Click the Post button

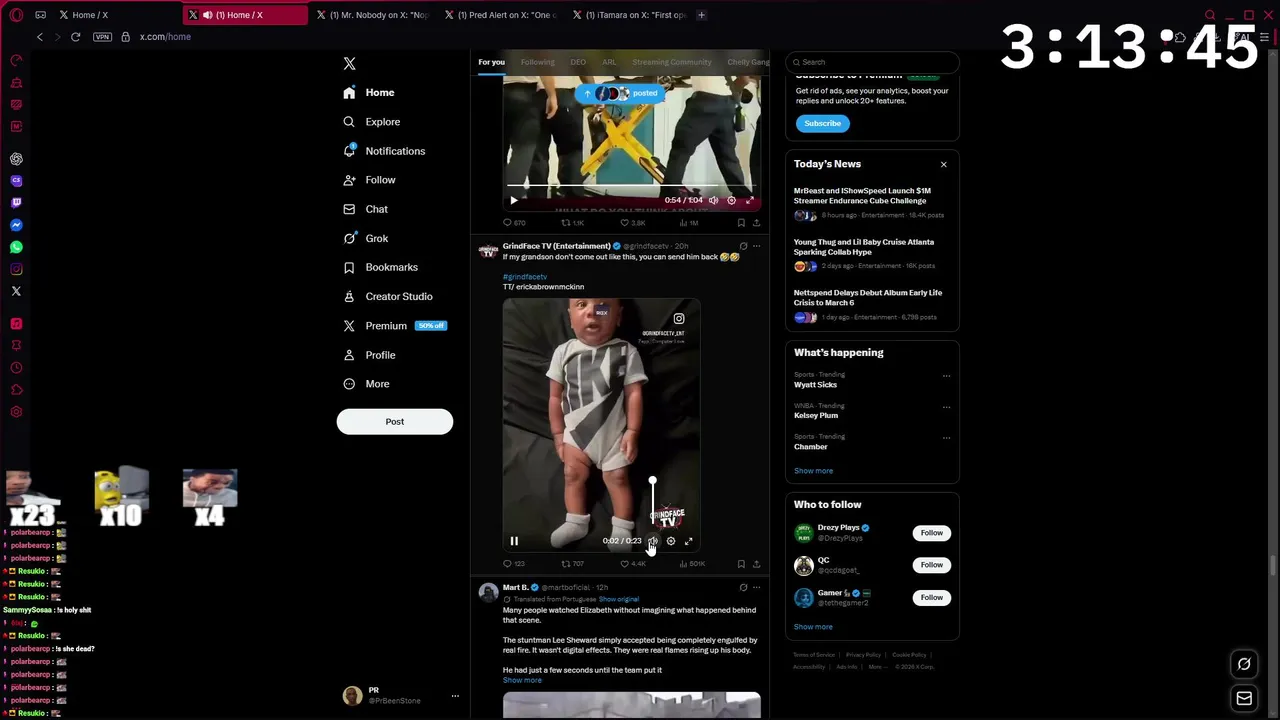tap(395, 422)
